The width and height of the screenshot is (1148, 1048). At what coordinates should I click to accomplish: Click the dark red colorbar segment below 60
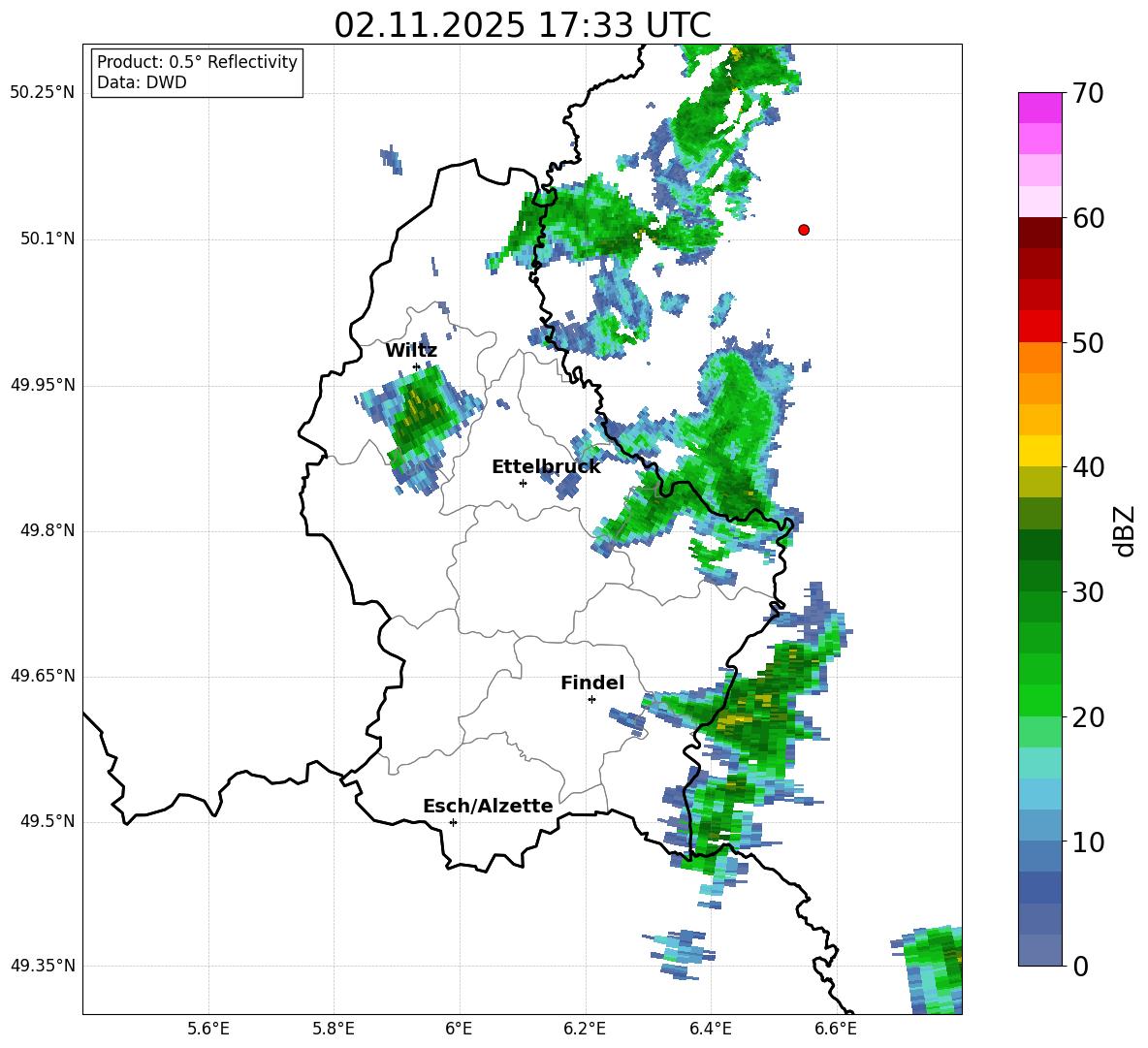tap(1039, 233)
